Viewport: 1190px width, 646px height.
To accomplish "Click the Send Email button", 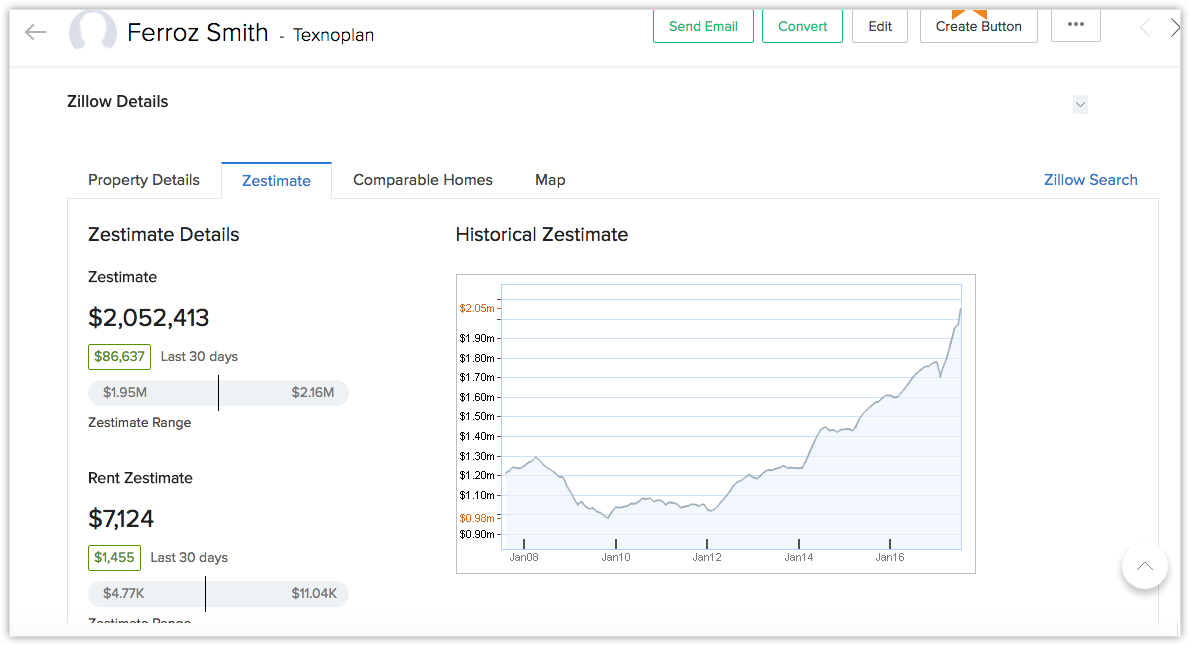I will 703,26.
